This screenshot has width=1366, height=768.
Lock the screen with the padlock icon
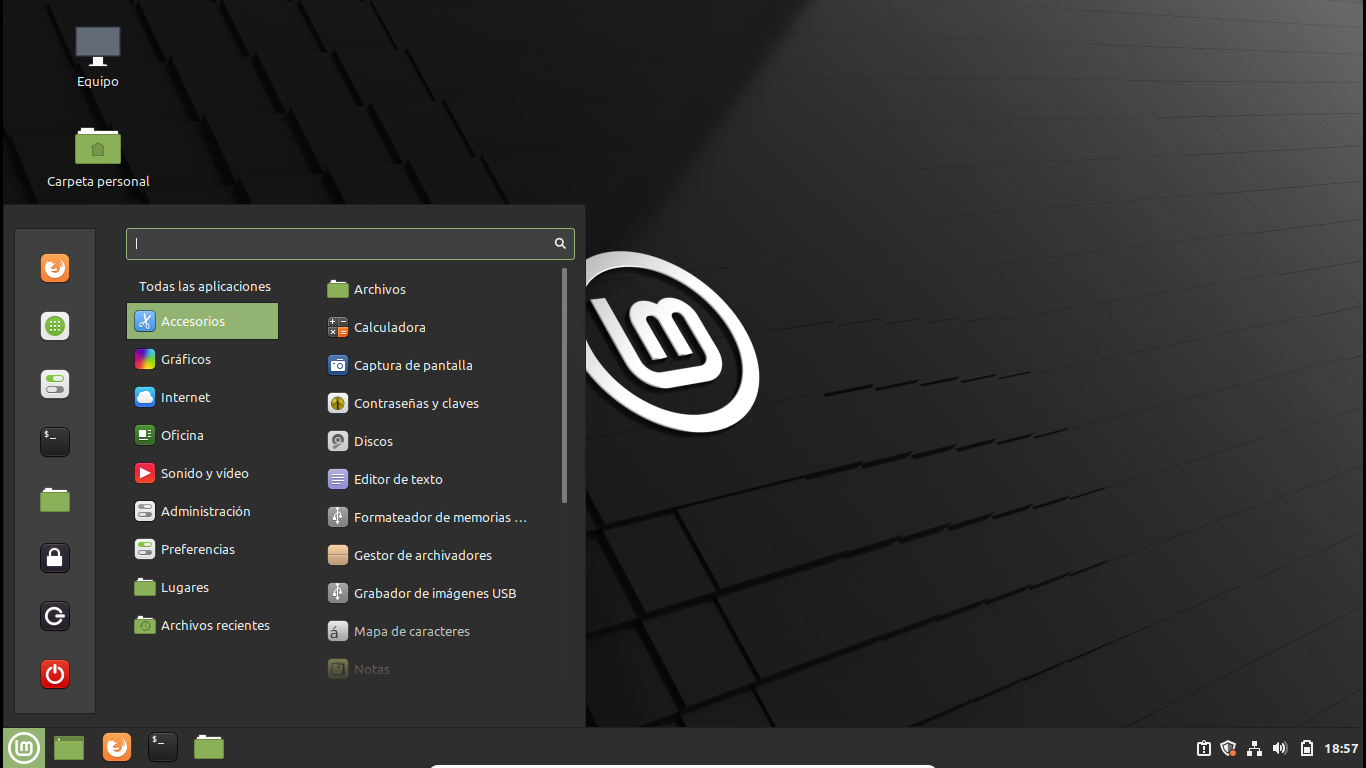pyautogui.click(x=55, y=558)
